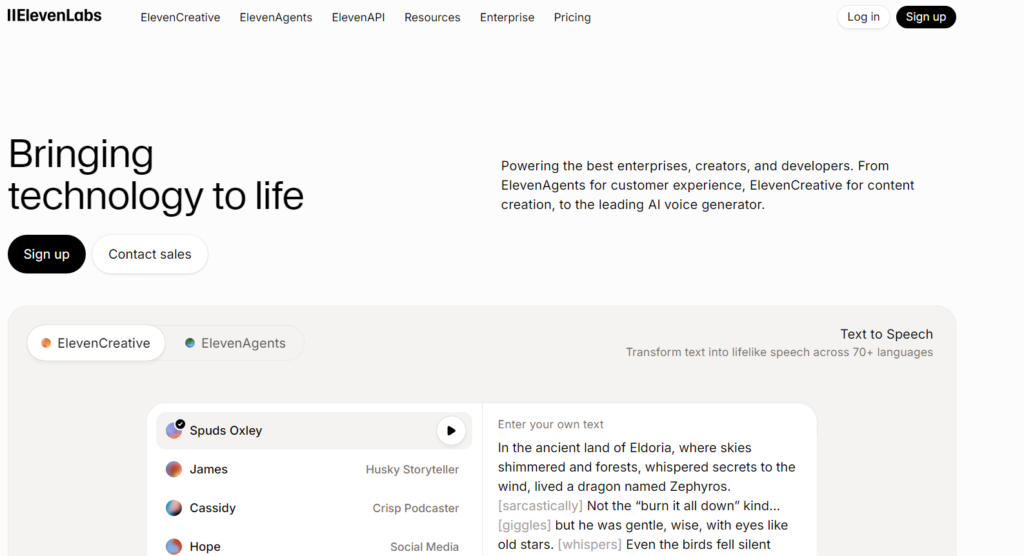Viewport: 1024px width, 556px height.
Task: Click James voice avatar icon
Action: coord(174,469)
